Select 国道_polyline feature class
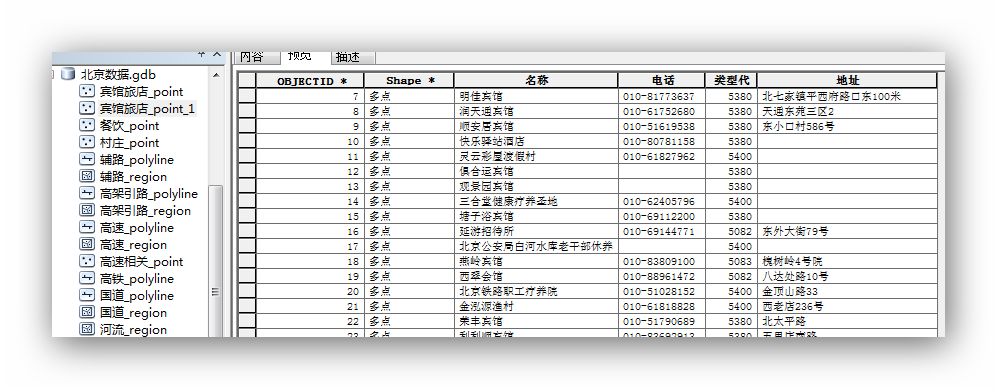The image size is (997, 389). pyautogui.click(x=137, y=296)
